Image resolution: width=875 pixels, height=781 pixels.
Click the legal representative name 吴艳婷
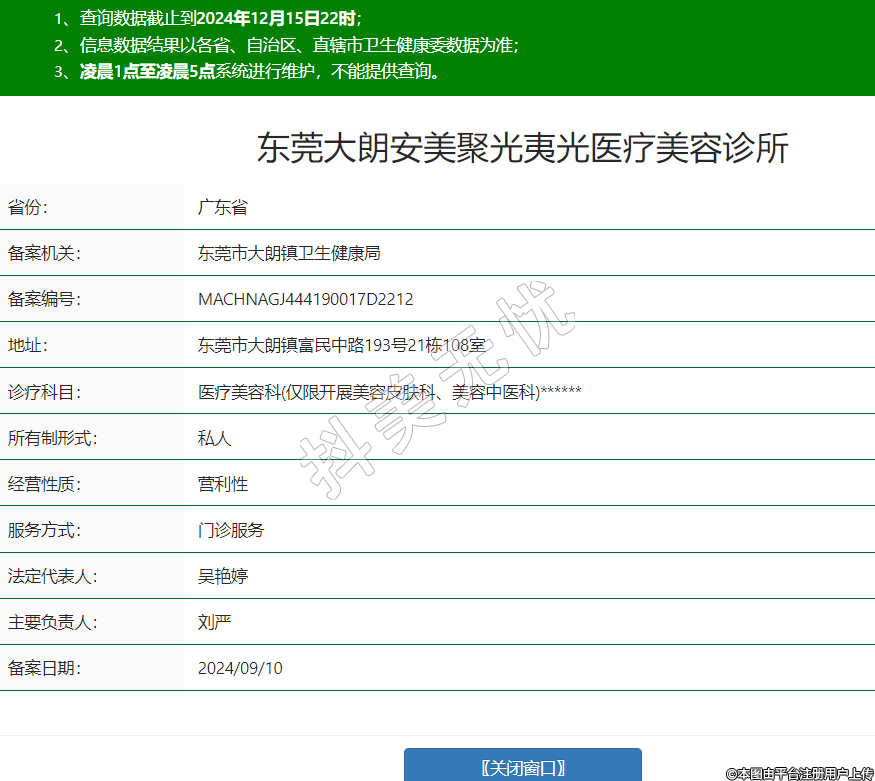[x=222, y=576]
